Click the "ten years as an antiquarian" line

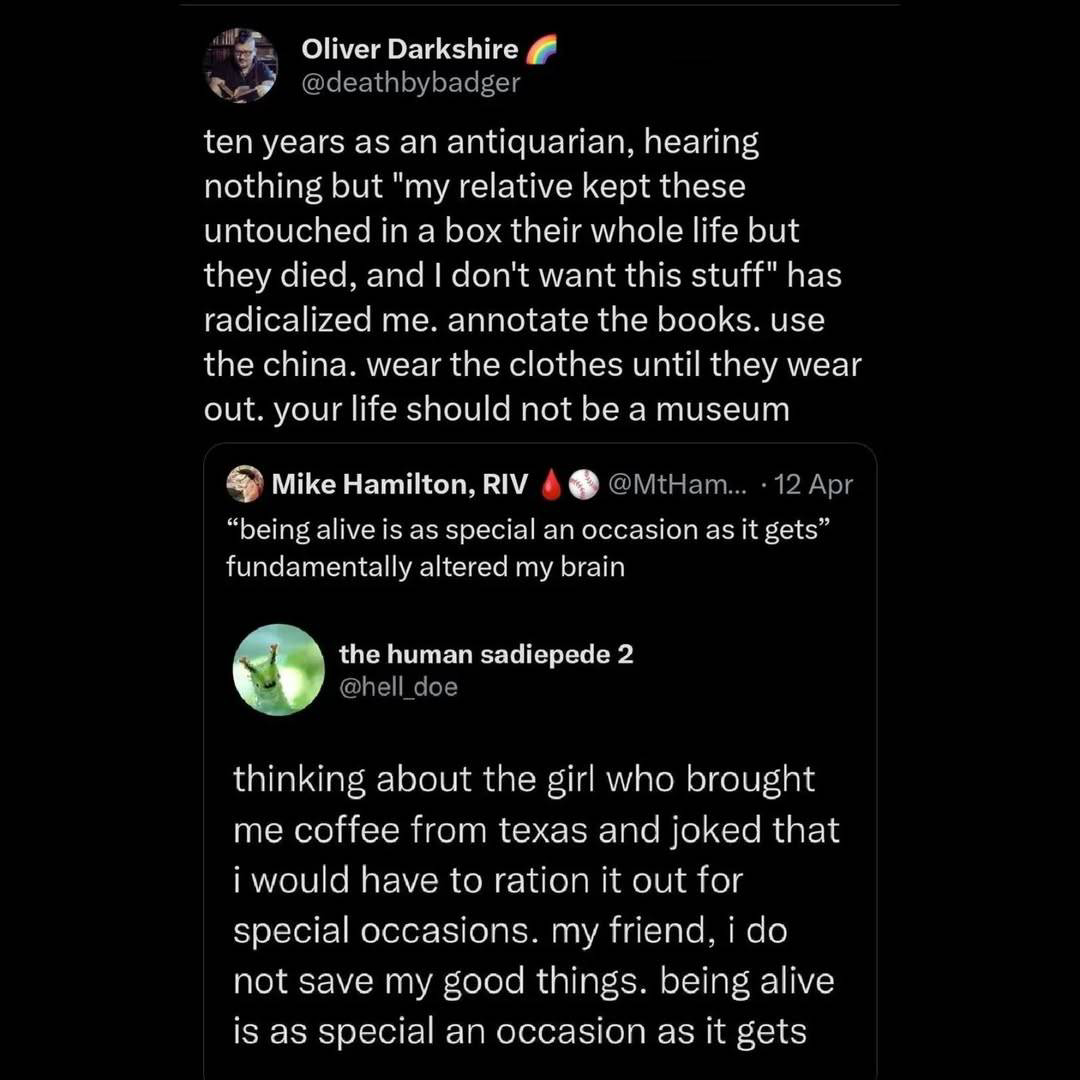click(481, 143)
